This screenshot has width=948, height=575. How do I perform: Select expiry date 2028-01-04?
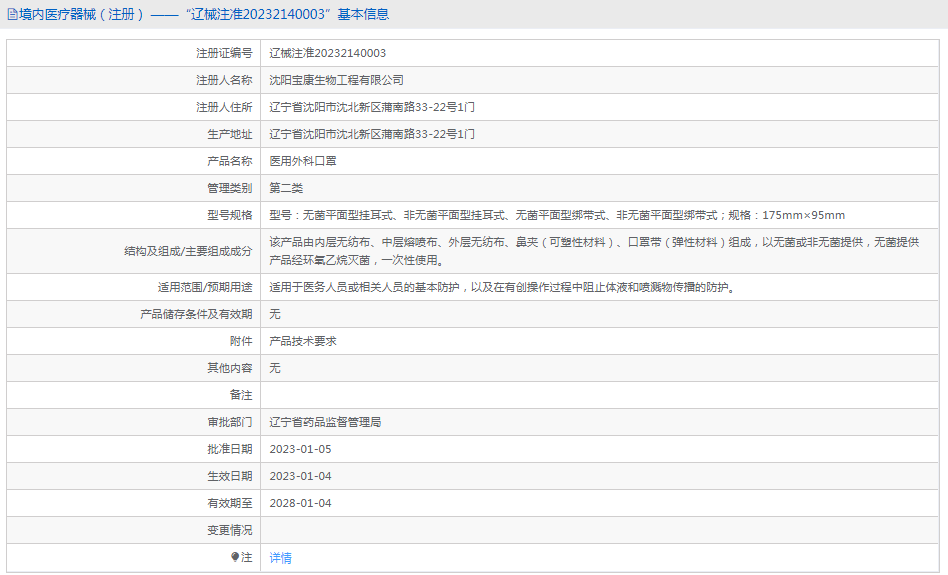300,503
